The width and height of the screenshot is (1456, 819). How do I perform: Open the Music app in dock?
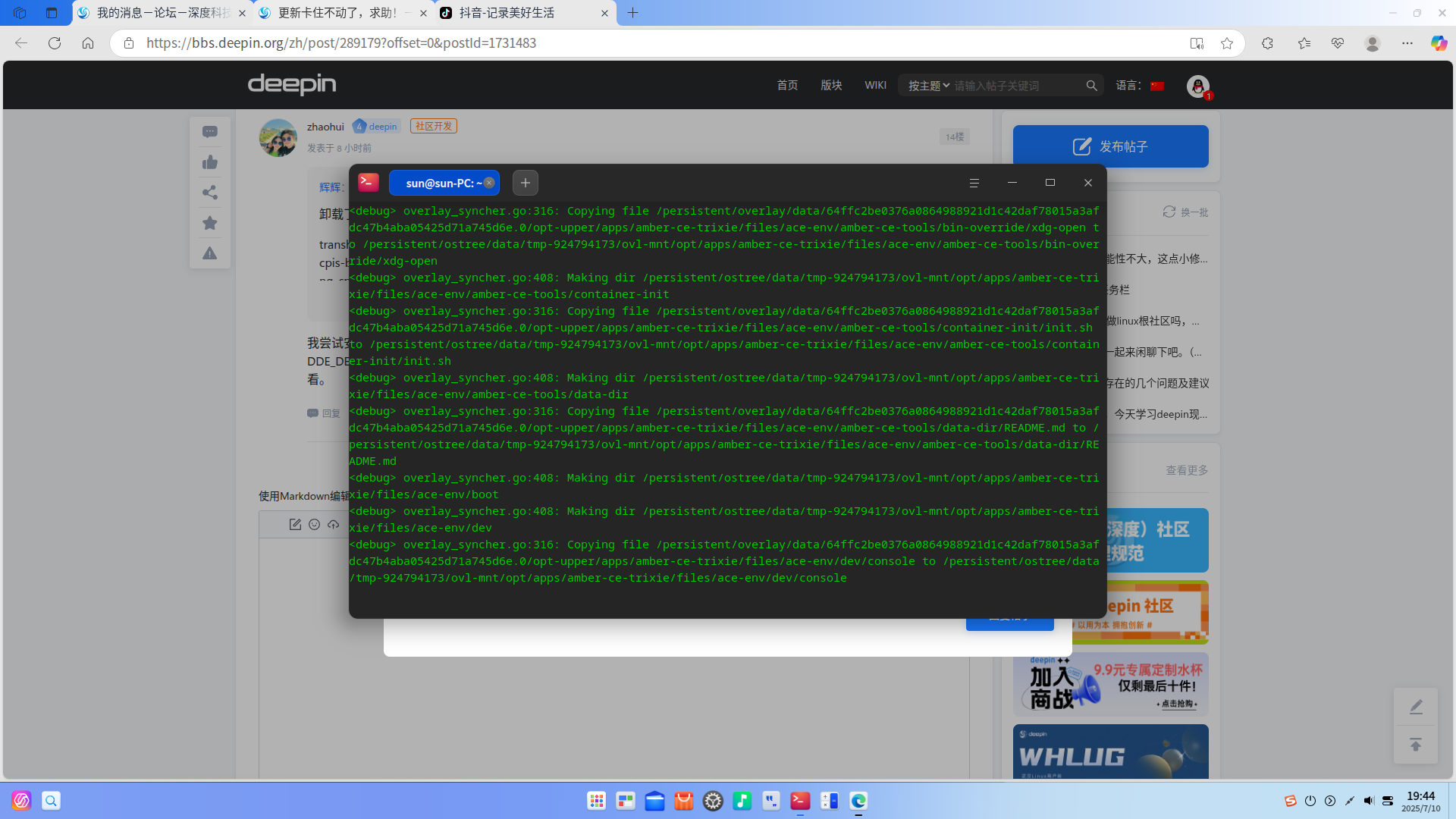742,801
